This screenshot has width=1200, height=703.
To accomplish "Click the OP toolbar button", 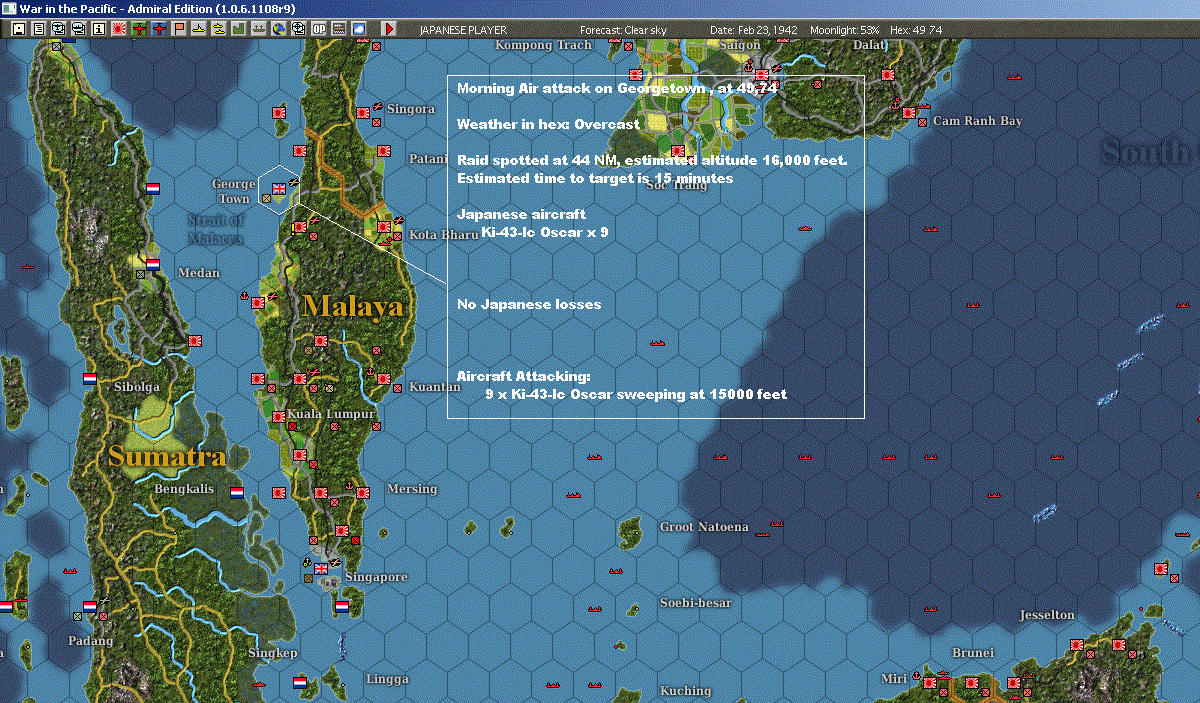I will (x=318, y=29).
